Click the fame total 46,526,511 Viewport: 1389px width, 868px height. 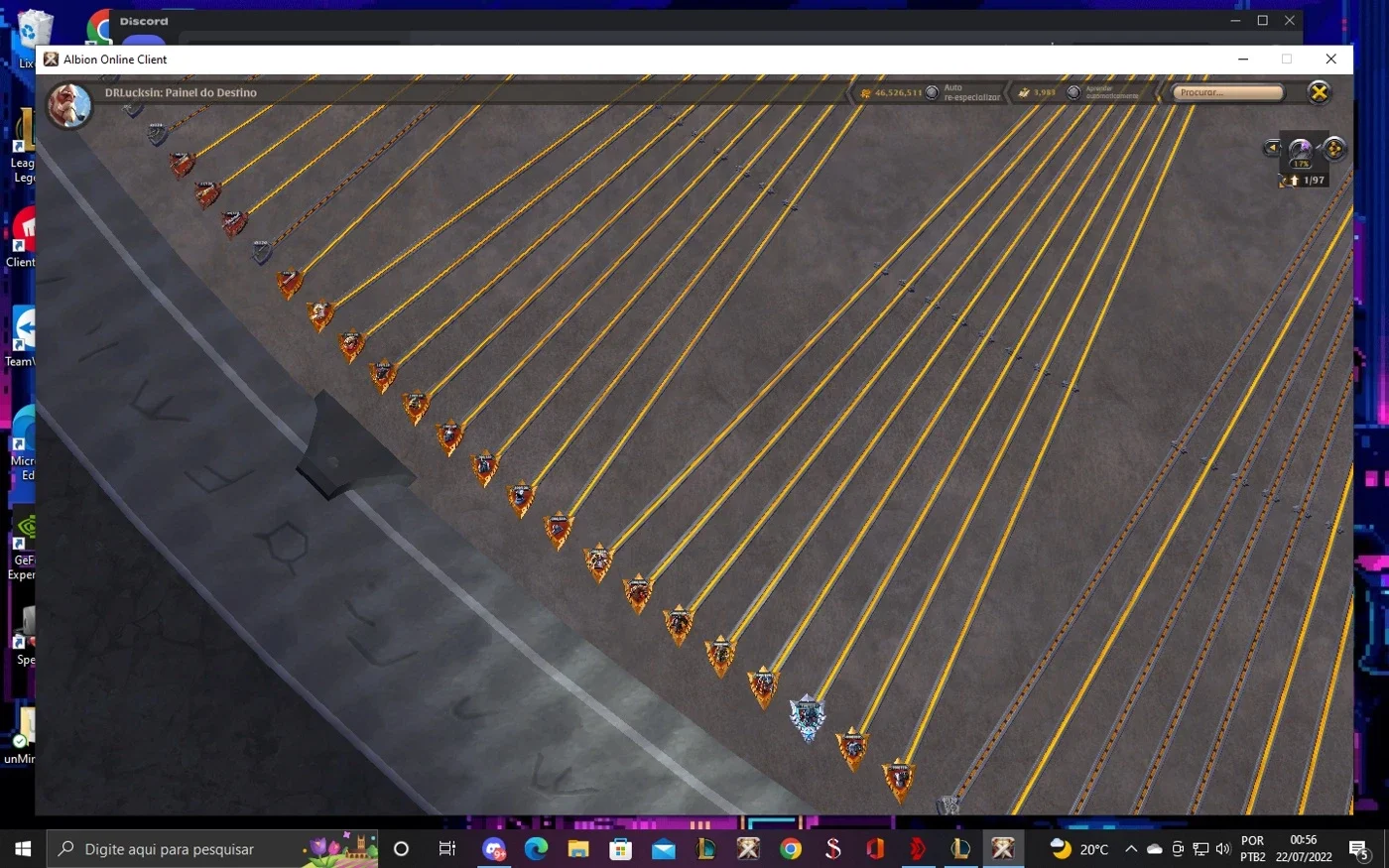click(x=898, y=92)
